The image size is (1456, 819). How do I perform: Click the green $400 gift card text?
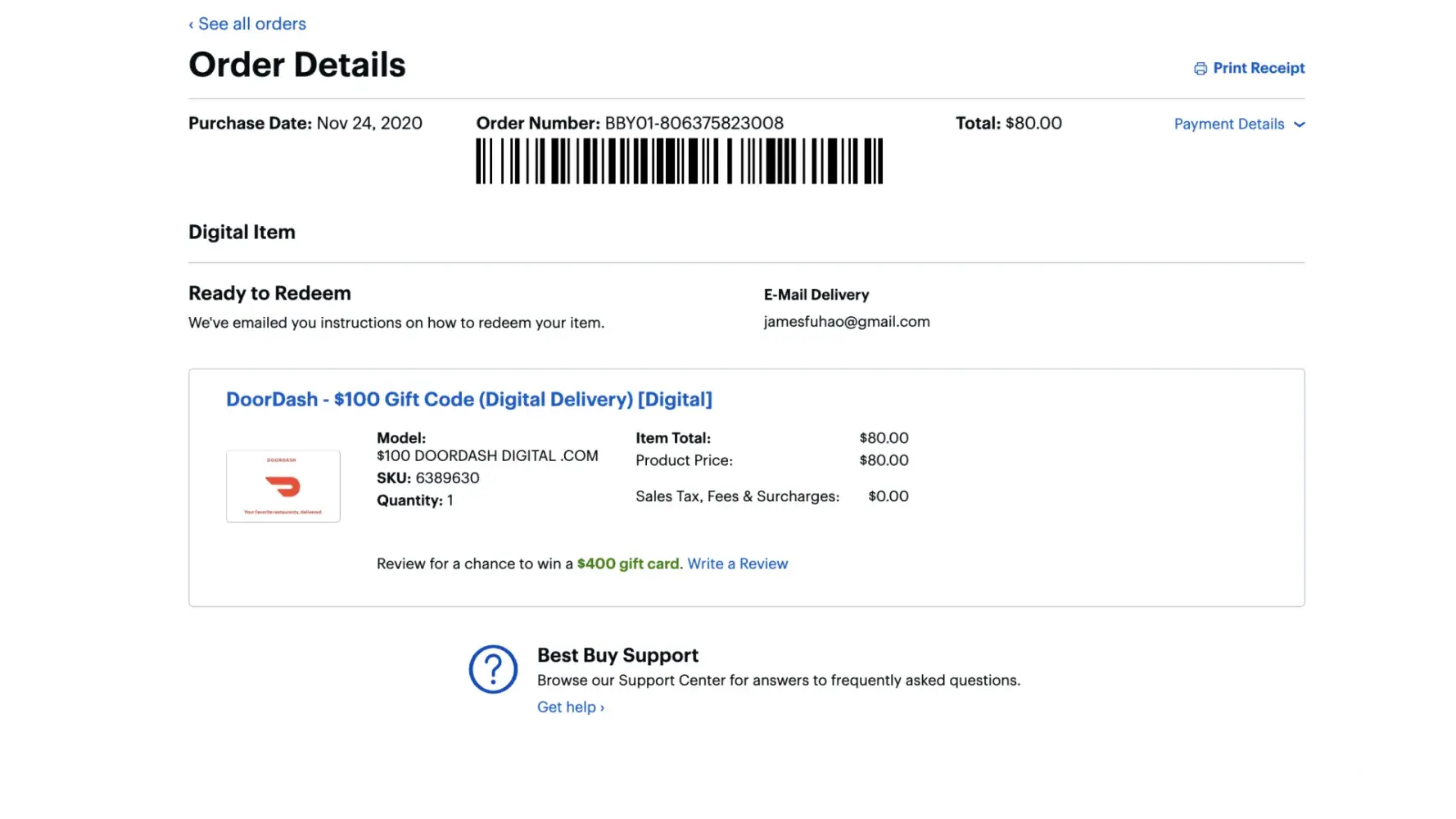(627, 563)
